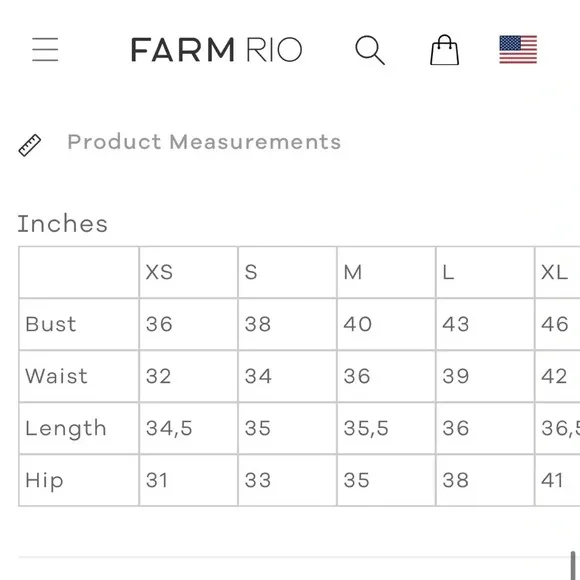Open the search magnifier icon
Screen dimensions: 580x580
click(x=370, y=50)
